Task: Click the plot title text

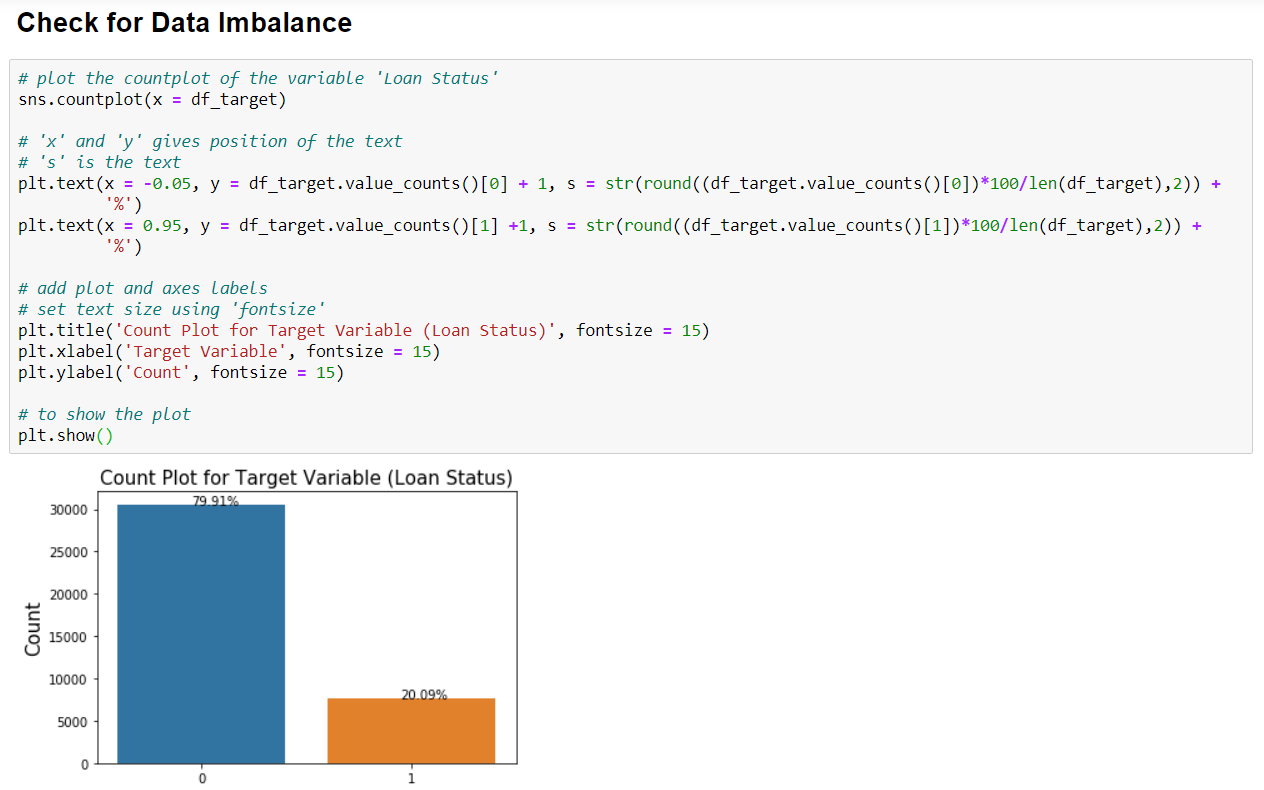Action: tap(308, 477)
